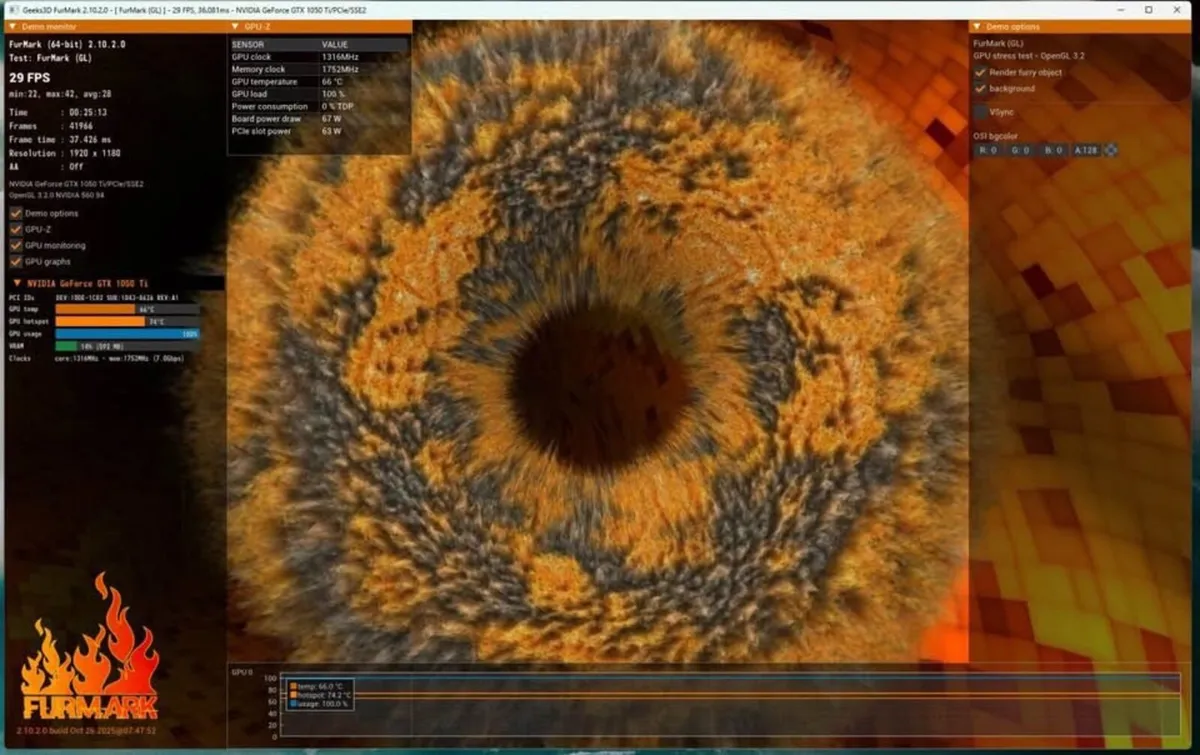1200x755 pixels.
Task: Enable the VSync checkbox
Action: [981, 112]
